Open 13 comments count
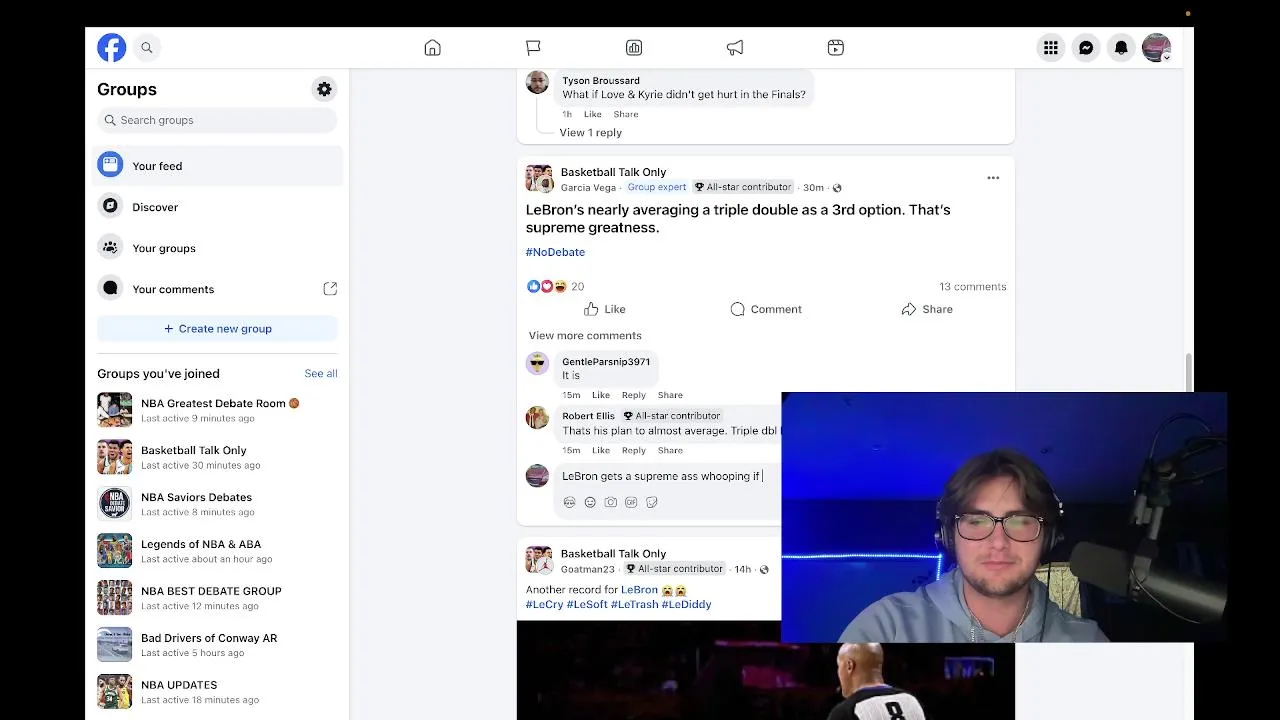 [972, 286]
